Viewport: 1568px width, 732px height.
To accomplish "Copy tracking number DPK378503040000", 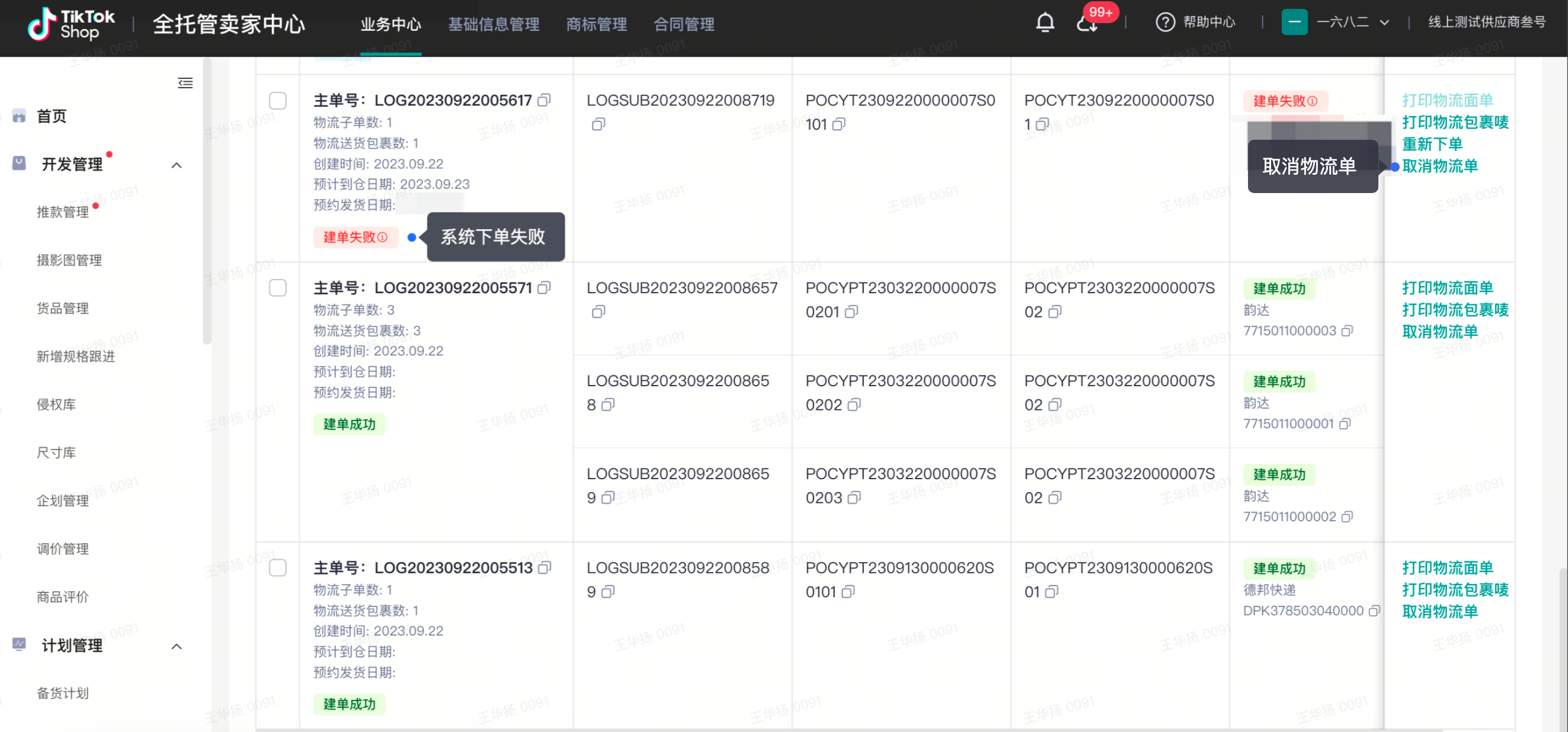I will 1374,611.
